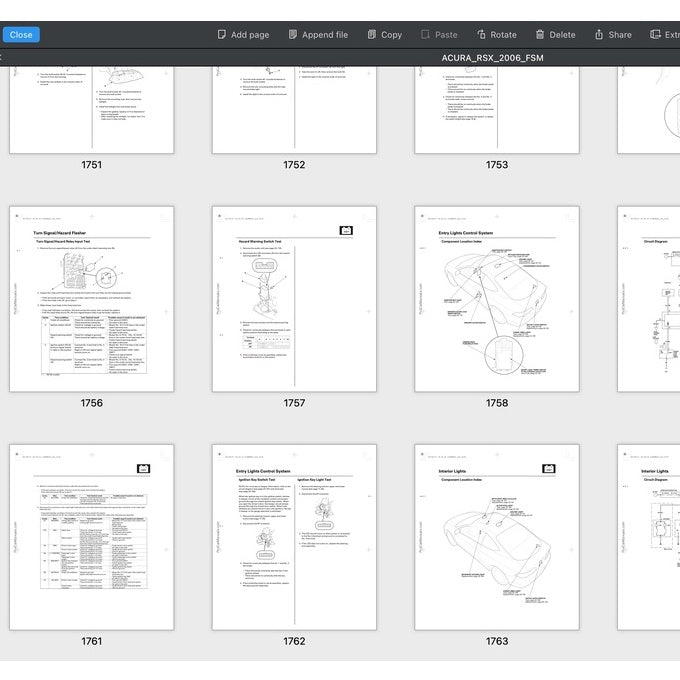Pick page 1757 Hazard Warning Switch Test
680x680 pixels.
pyautogui.click(x=294, y=299)
